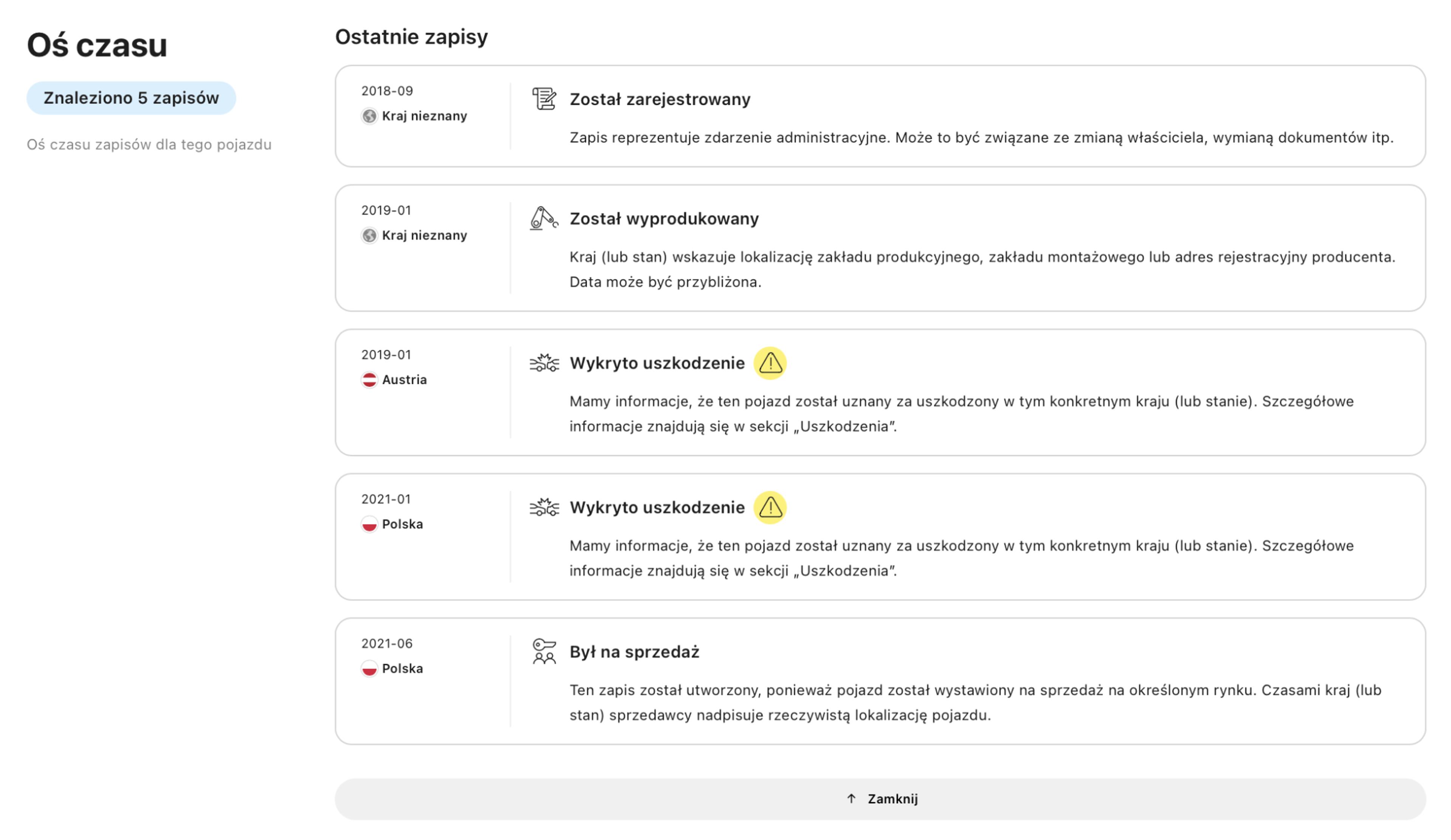
Task: Click the registration document icon
Action: tap(543, 99)
